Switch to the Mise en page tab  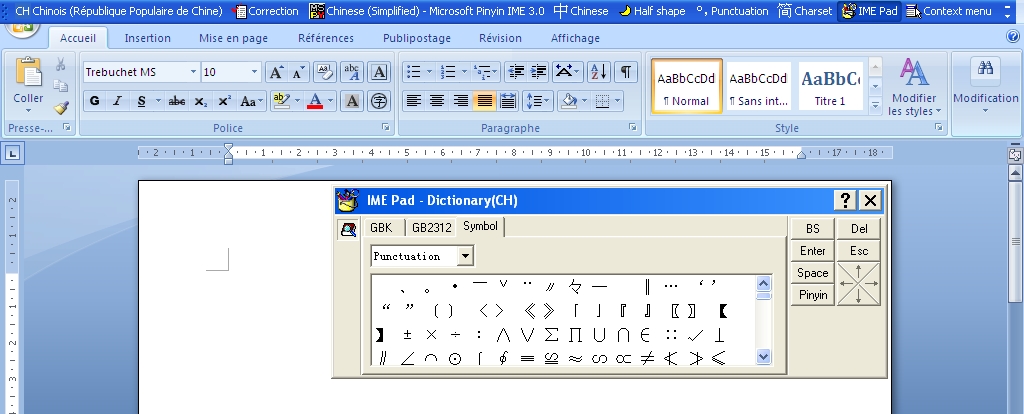pyautogui.click(x=233, y=38)
